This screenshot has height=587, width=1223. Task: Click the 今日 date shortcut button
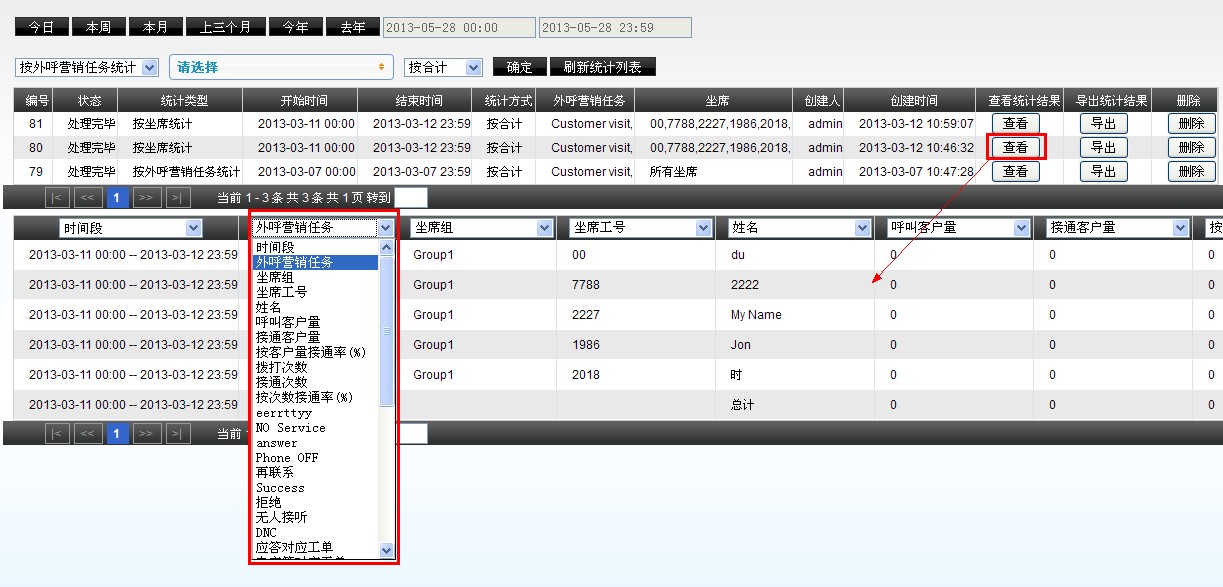[x=41, y=27]
